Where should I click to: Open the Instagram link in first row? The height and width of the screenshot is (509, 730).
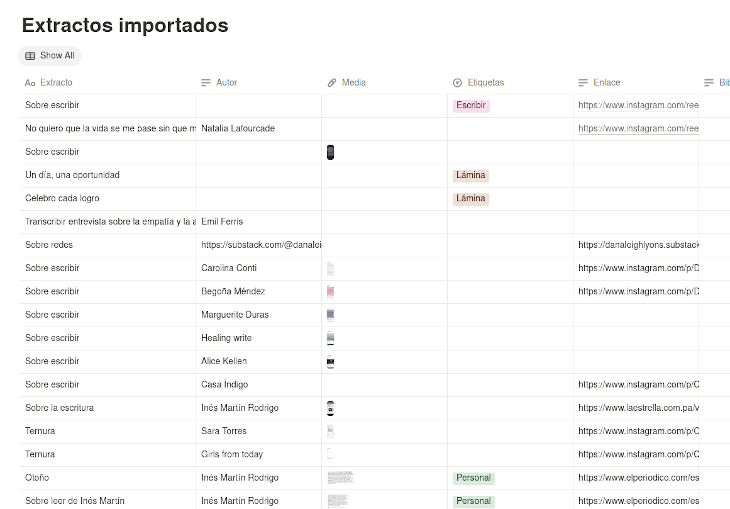[x=638, y=105]
